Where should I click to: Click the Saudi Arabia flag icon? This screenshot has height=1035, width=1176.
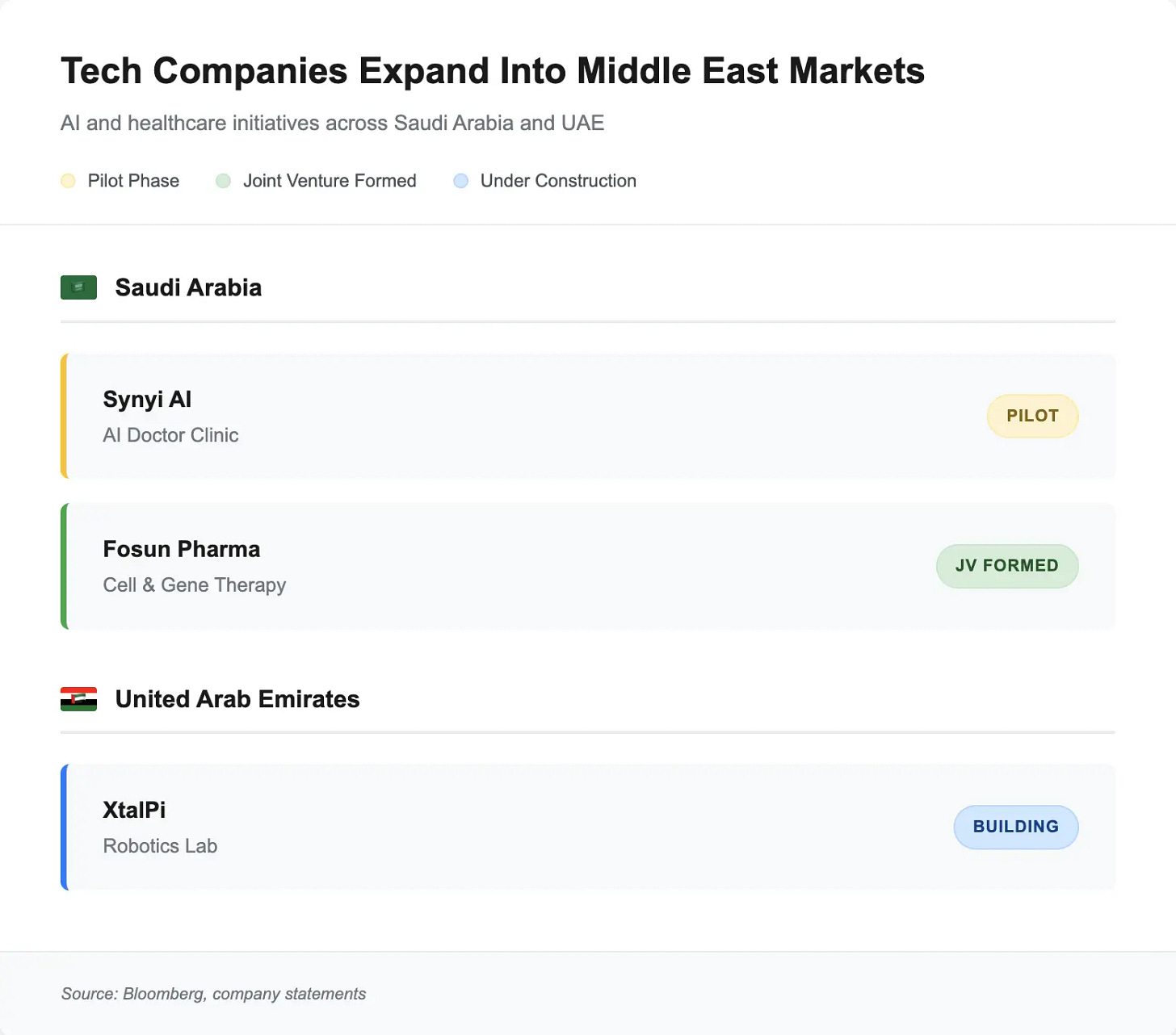pos(78,287)
